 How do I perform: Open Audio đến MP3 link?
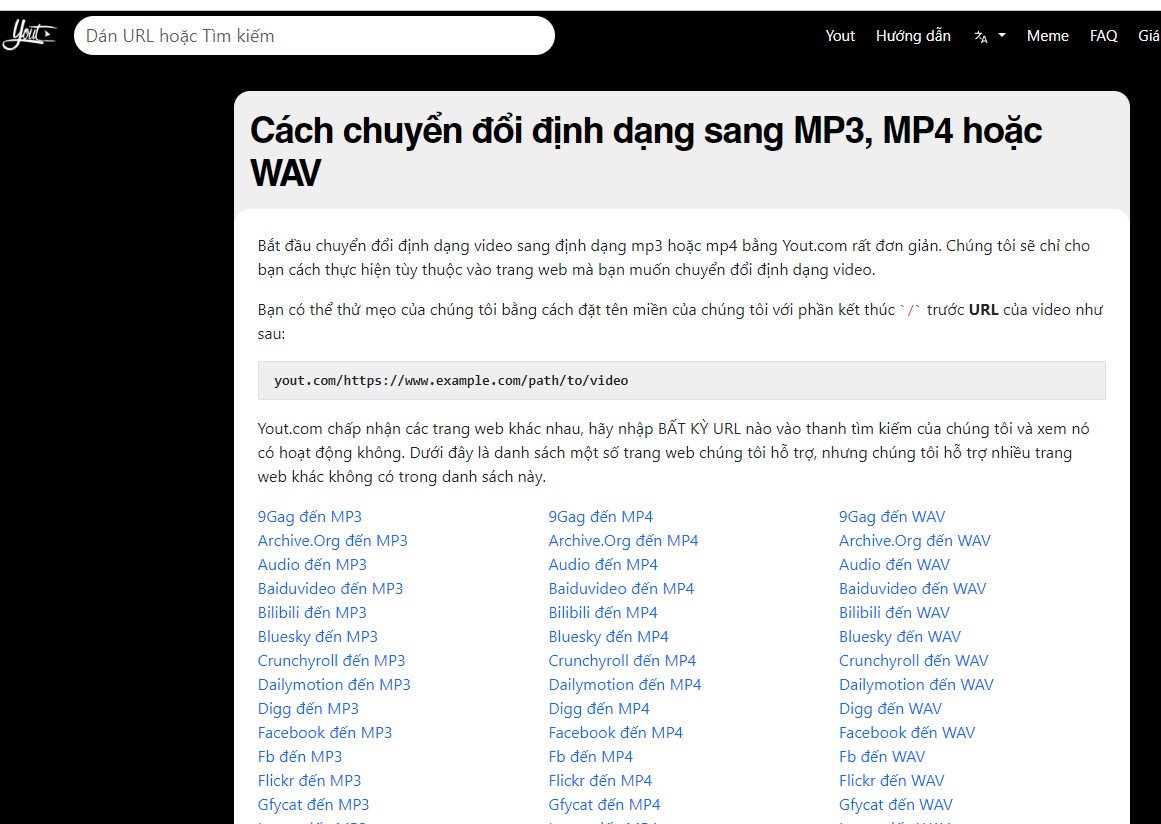[x=312, y=564]
